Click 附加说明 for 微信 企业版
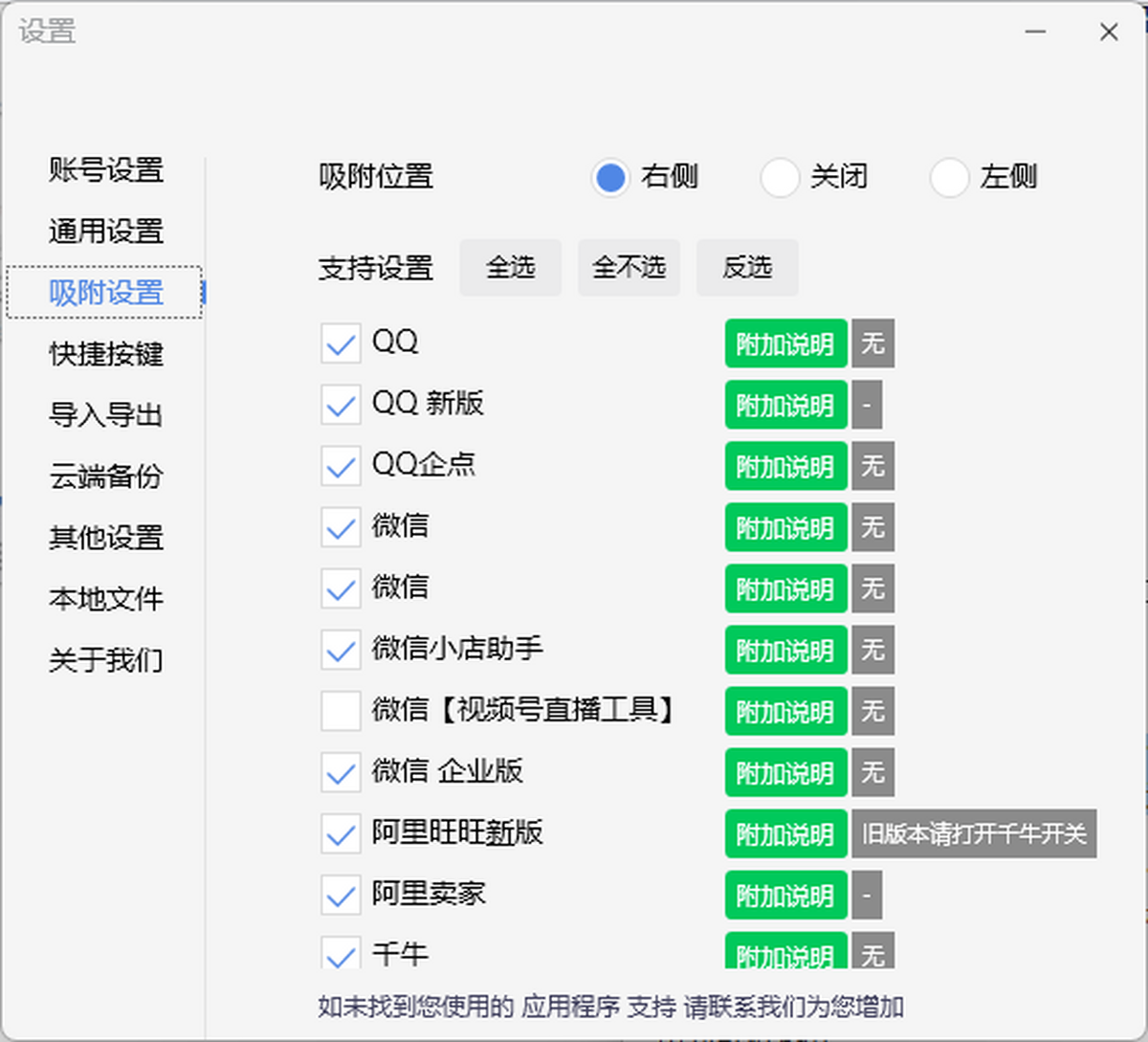Viewport: 1148px width, 1042px height. (785, 772)
